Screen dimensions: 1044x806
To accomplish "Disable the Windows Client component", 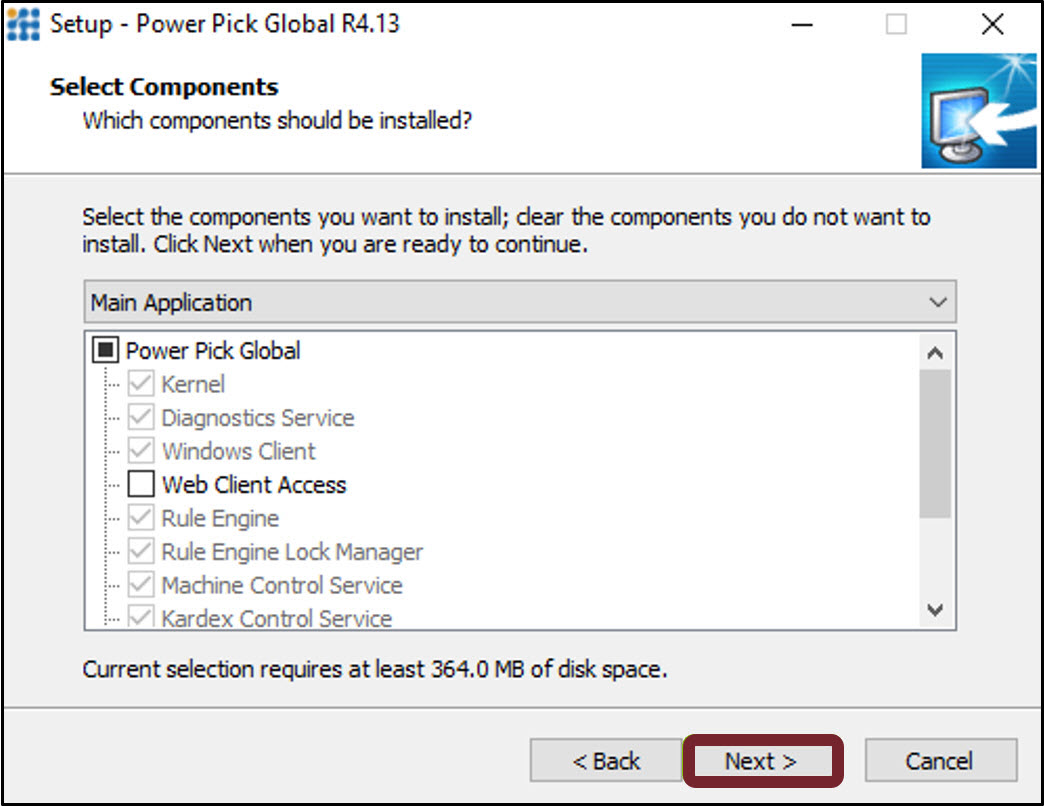I will [140, 451].
